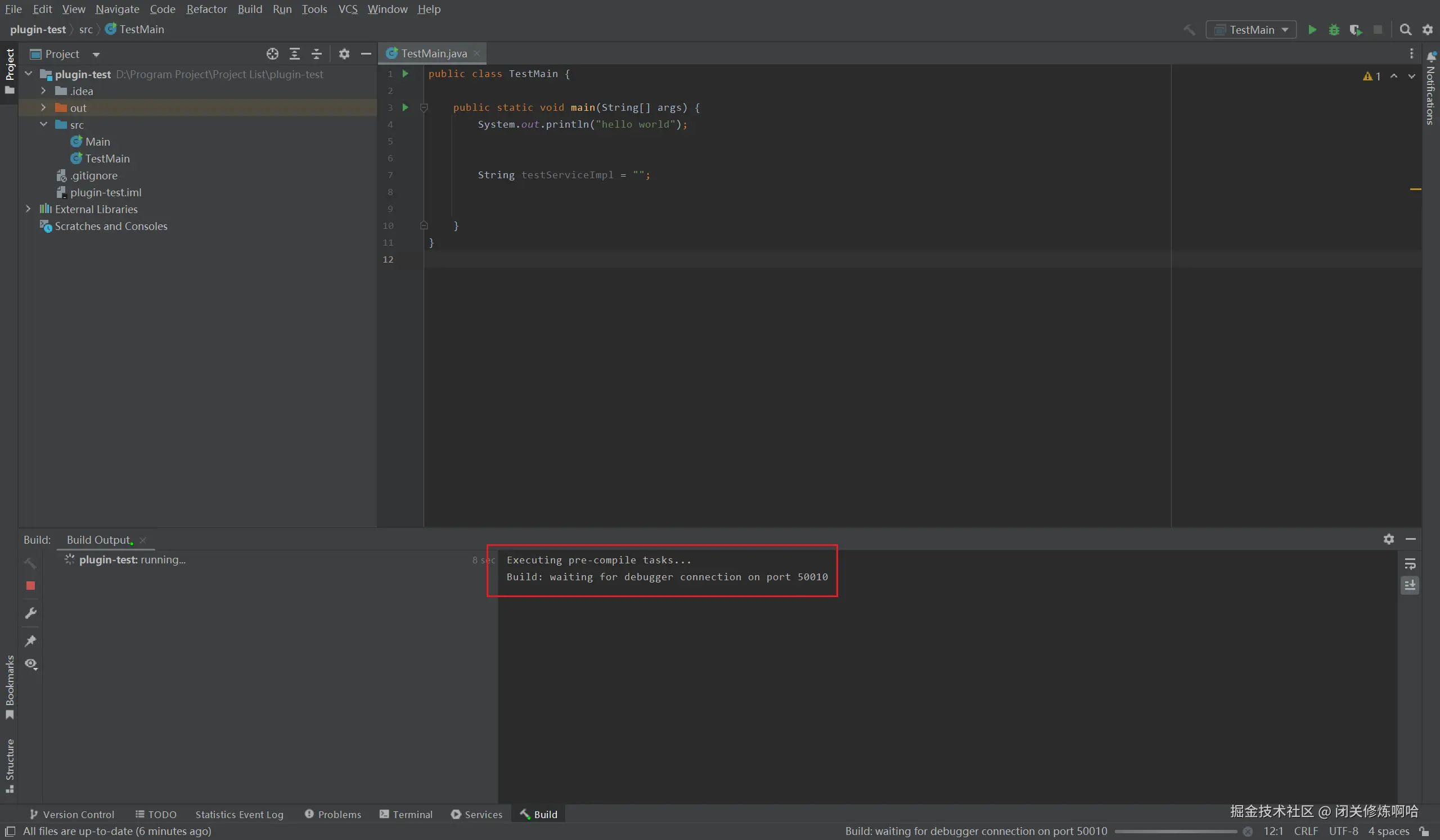
Task: Run with Coverage icon in toolbar
Action: point(1356,30)
